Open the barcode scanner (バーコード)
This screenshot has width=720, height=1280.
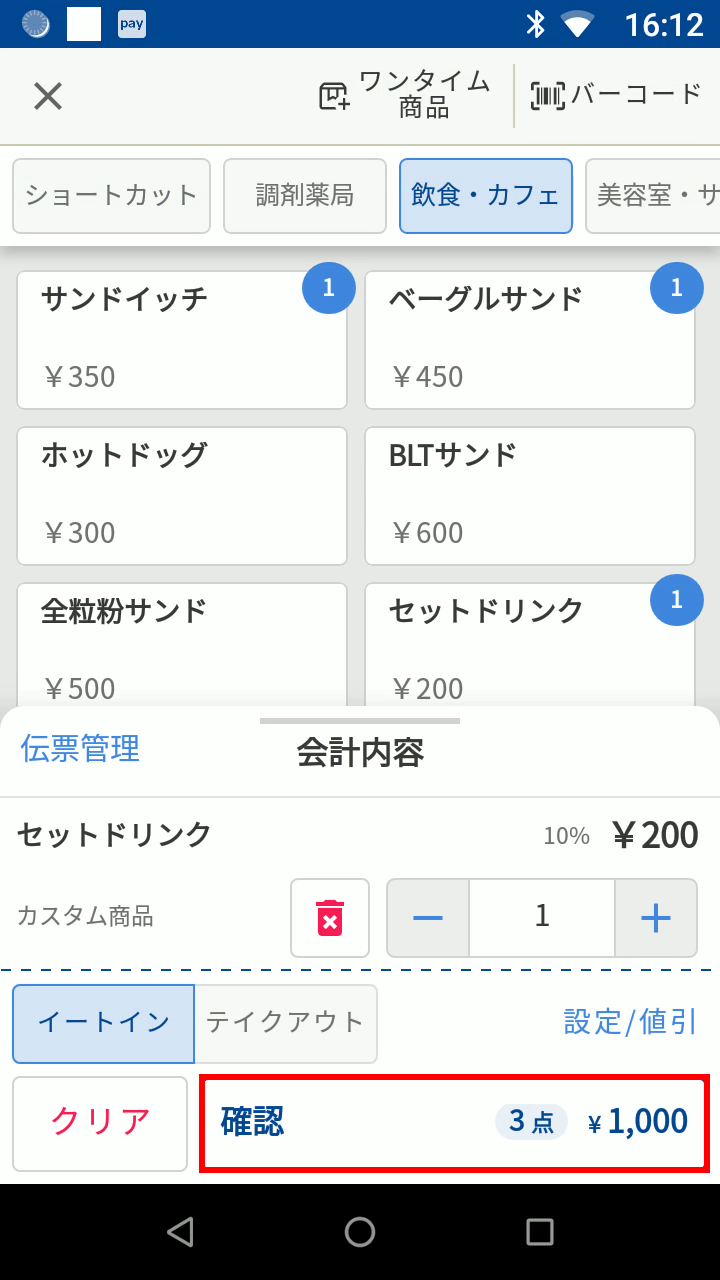point(616,96)
